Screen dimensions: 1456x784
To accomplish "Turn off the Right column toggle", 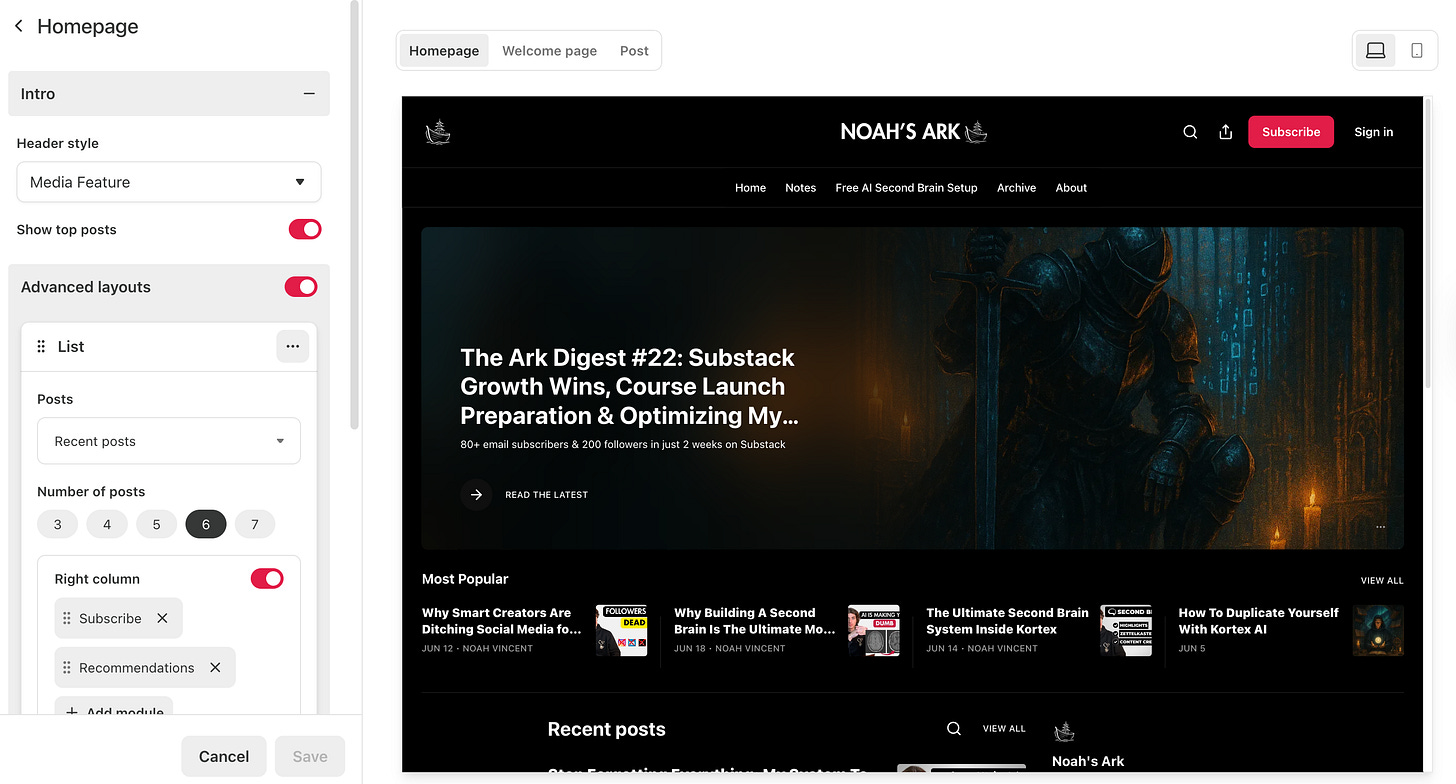I will (x=267, y=578).
